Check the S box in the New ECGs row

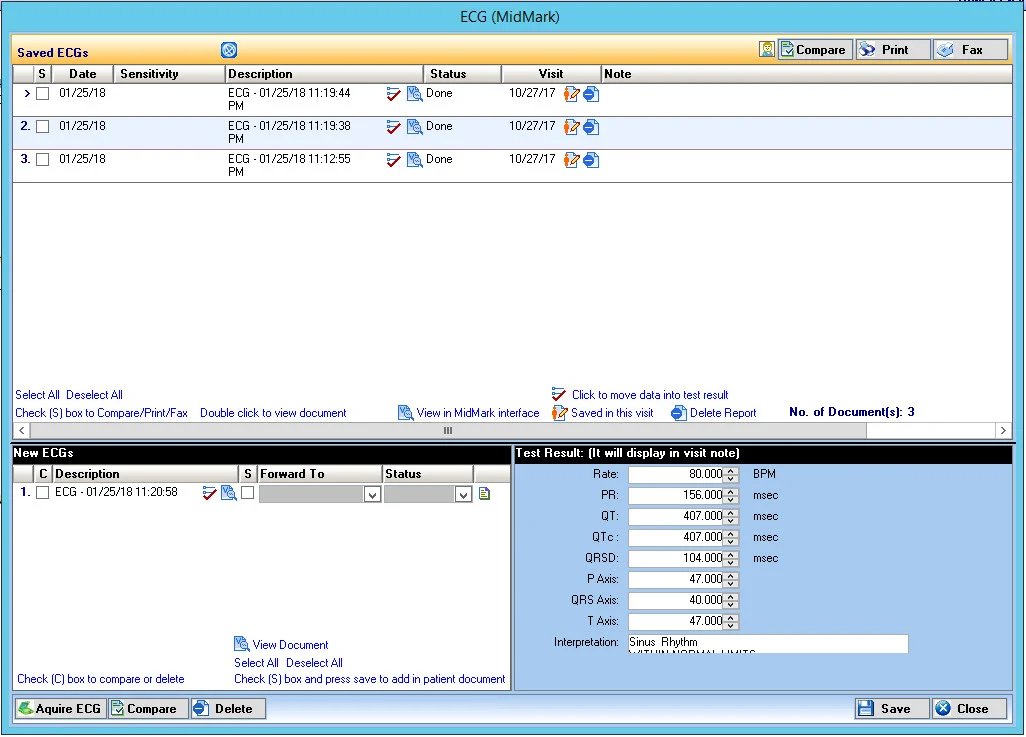tap(247, 493)
